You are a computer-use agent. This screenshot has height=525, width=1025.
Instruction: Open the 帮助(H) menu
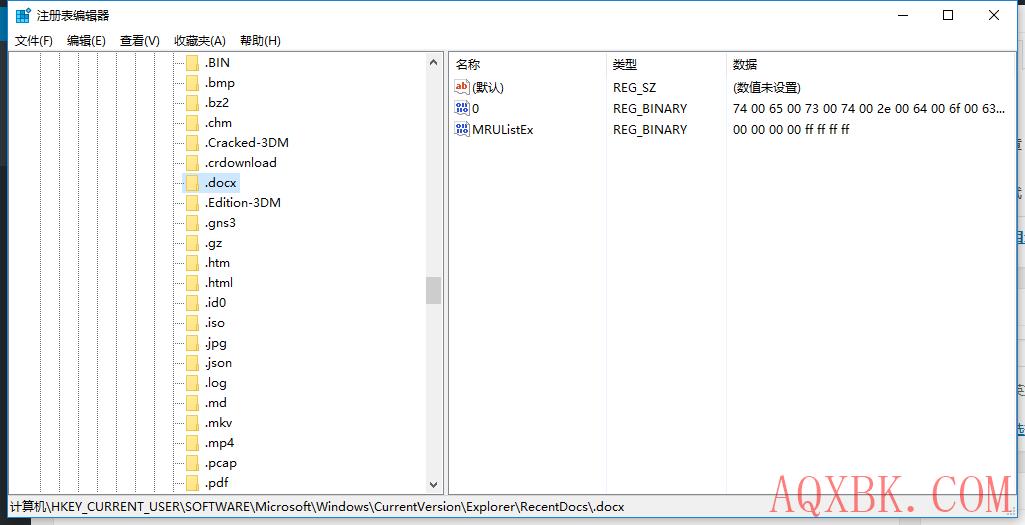coord(260,41)
